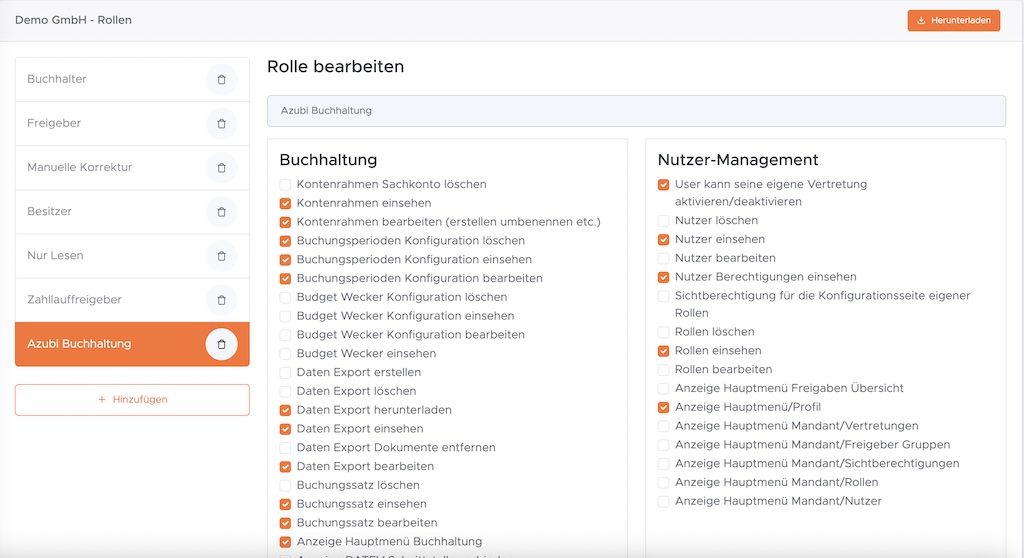This screenshot has height=558, width=1024.
Task: Delete Zahllauffreigeber role using trash icon
Action: (221, 300)
